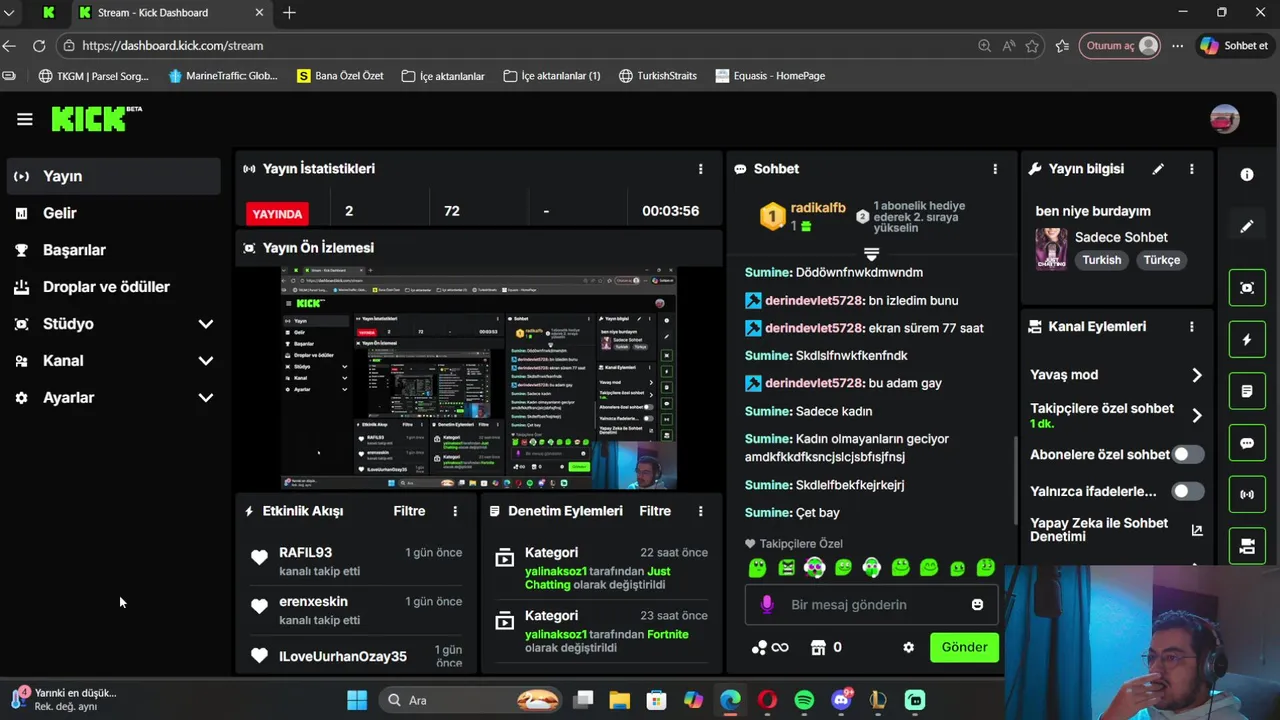Open the profile avatar menu
Screen dimensions: 1280x720
pyautogui.click(x=1224, y=119)
